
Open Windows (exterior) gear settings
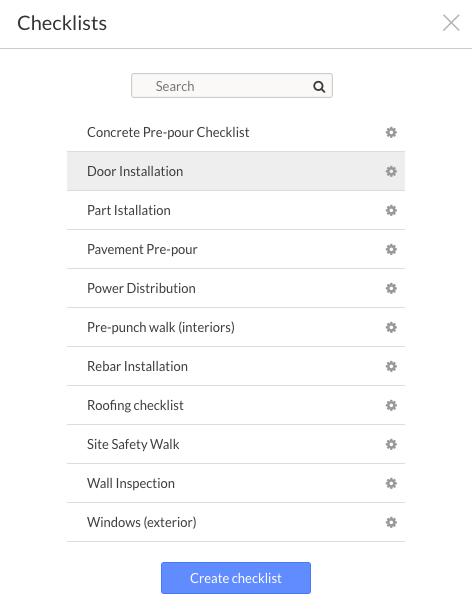391,522
